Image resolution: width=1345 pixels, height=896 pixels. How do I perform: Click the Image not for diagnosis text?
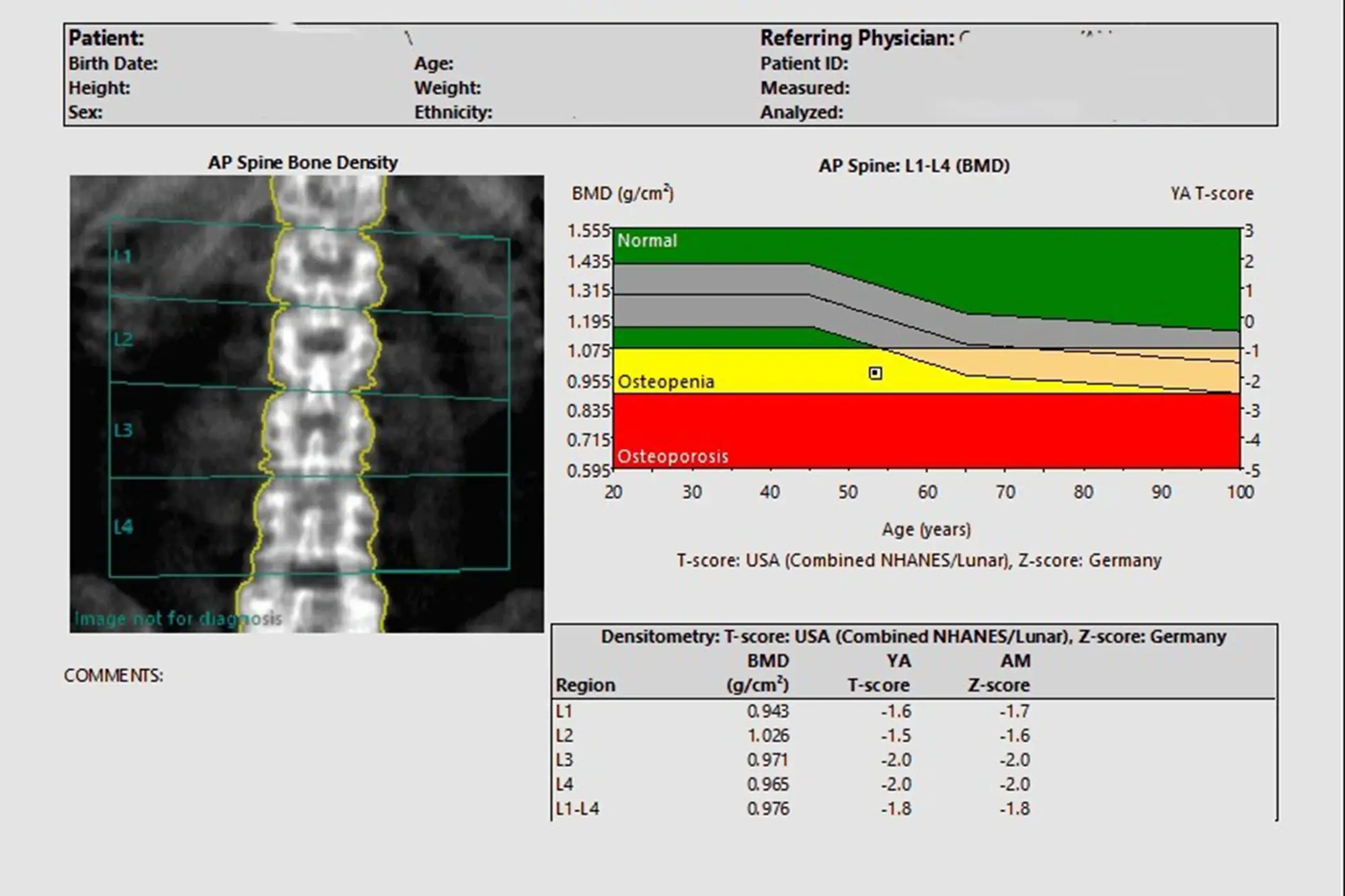(178, 618)
